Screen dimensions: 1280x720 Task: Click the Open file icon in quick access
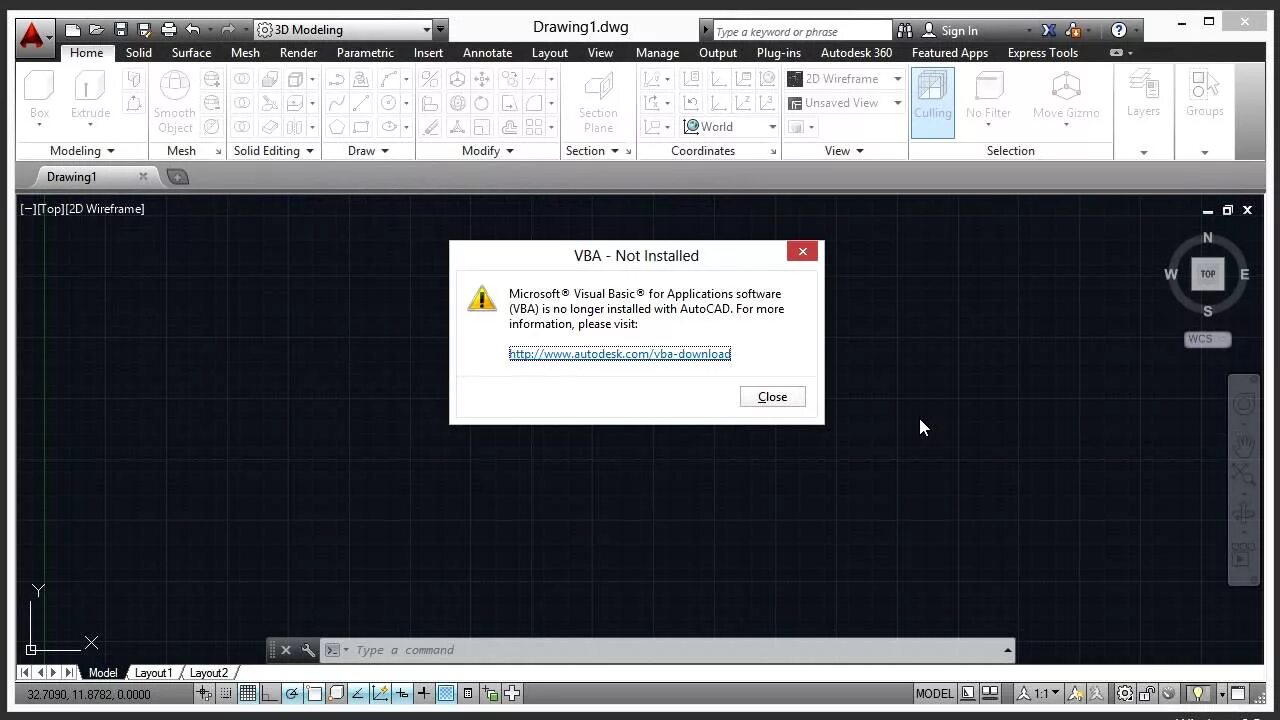point(96,30)
